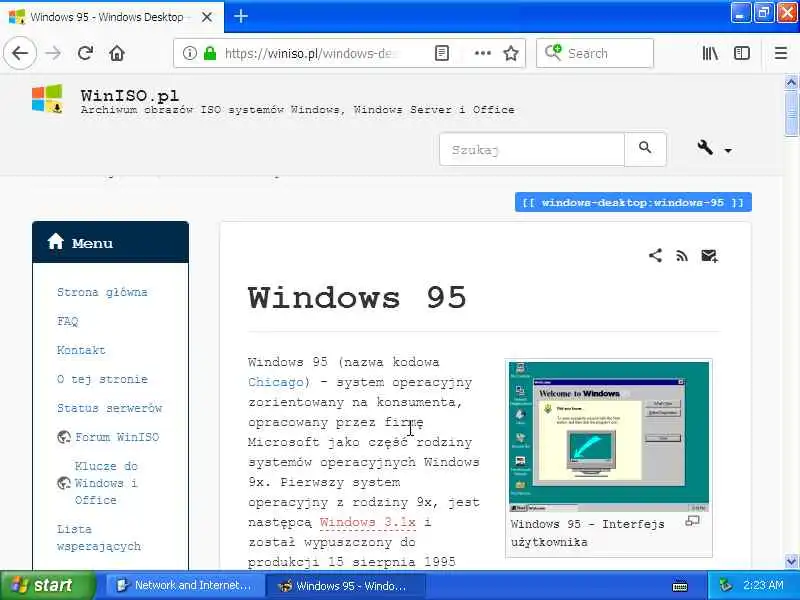The width and height of the screenshot is (800, 600).
Task: Click the address bar URL
Action: (311, 53)
